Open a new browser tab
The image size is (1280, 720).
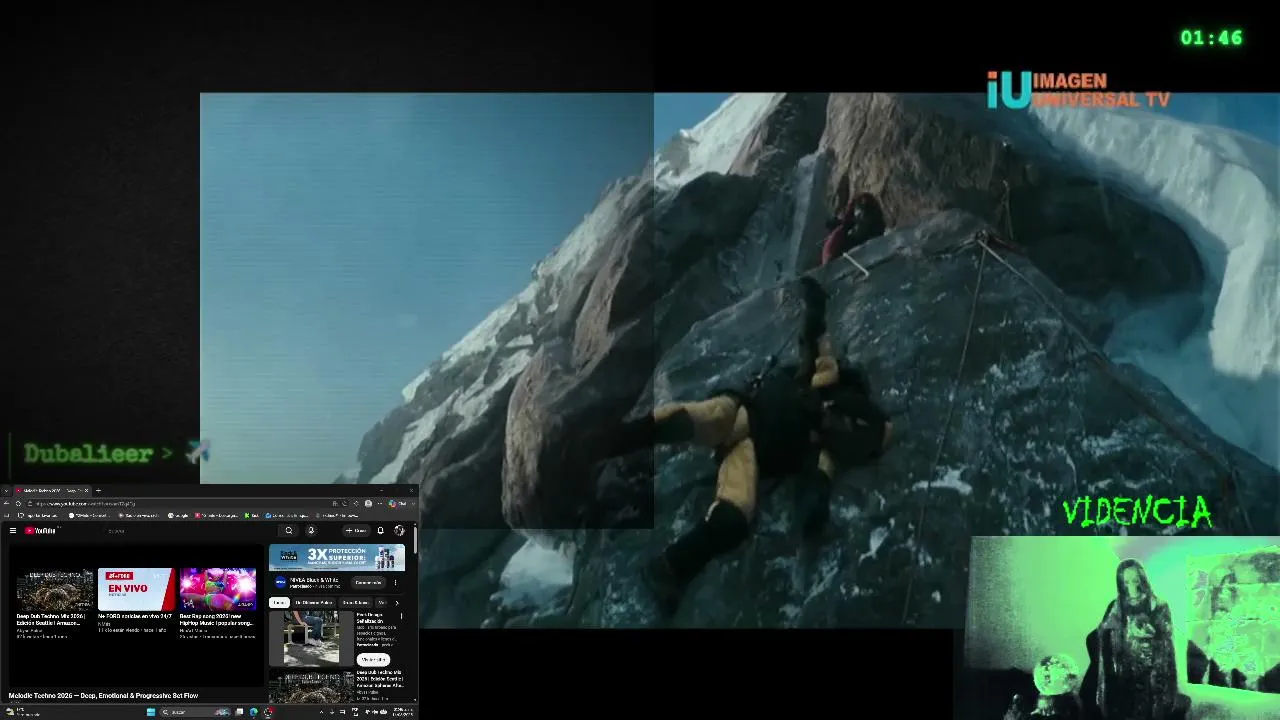click(98, 490)
